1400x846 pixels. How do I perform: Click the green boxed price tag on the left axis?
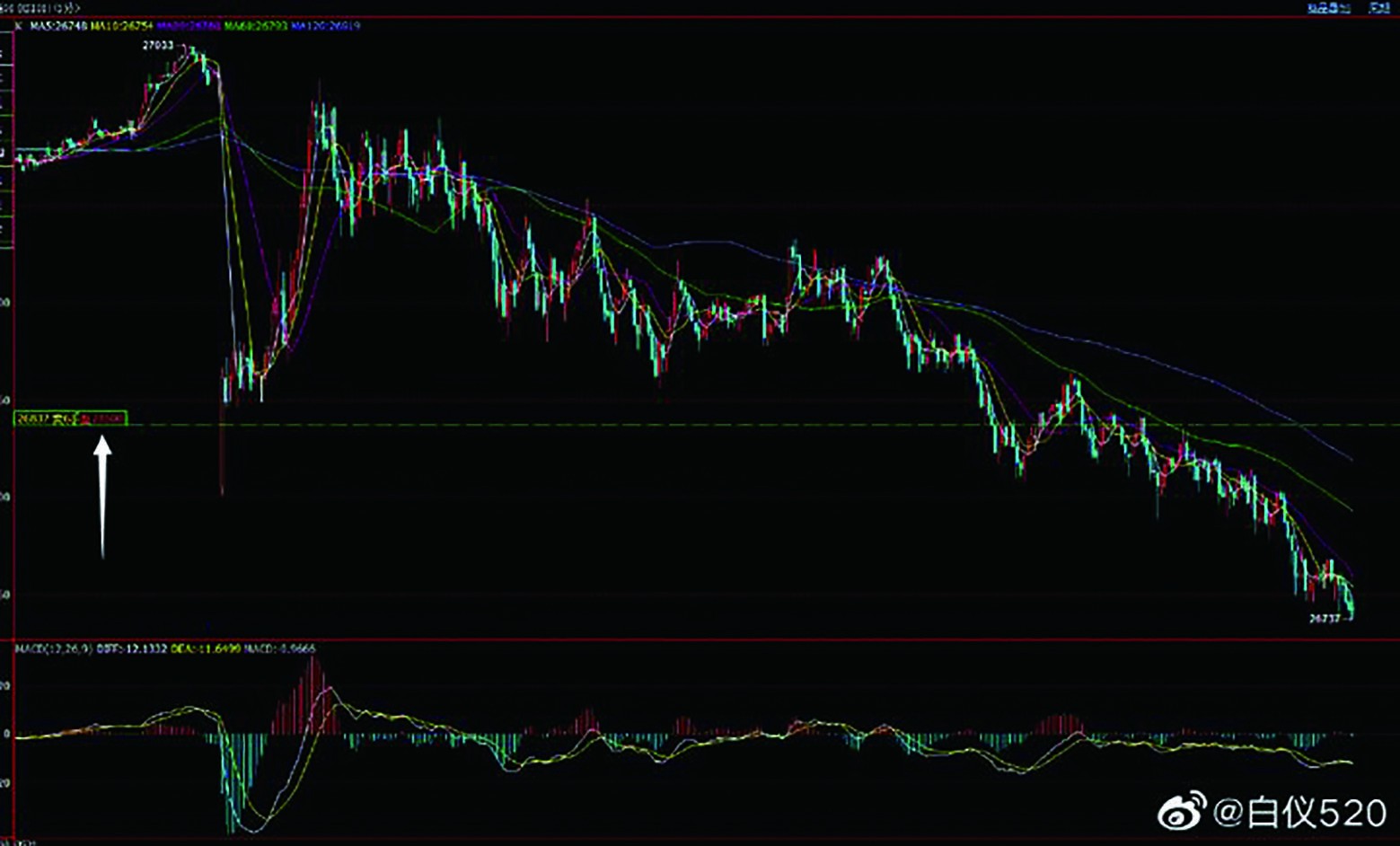click(x=70, y=419)
